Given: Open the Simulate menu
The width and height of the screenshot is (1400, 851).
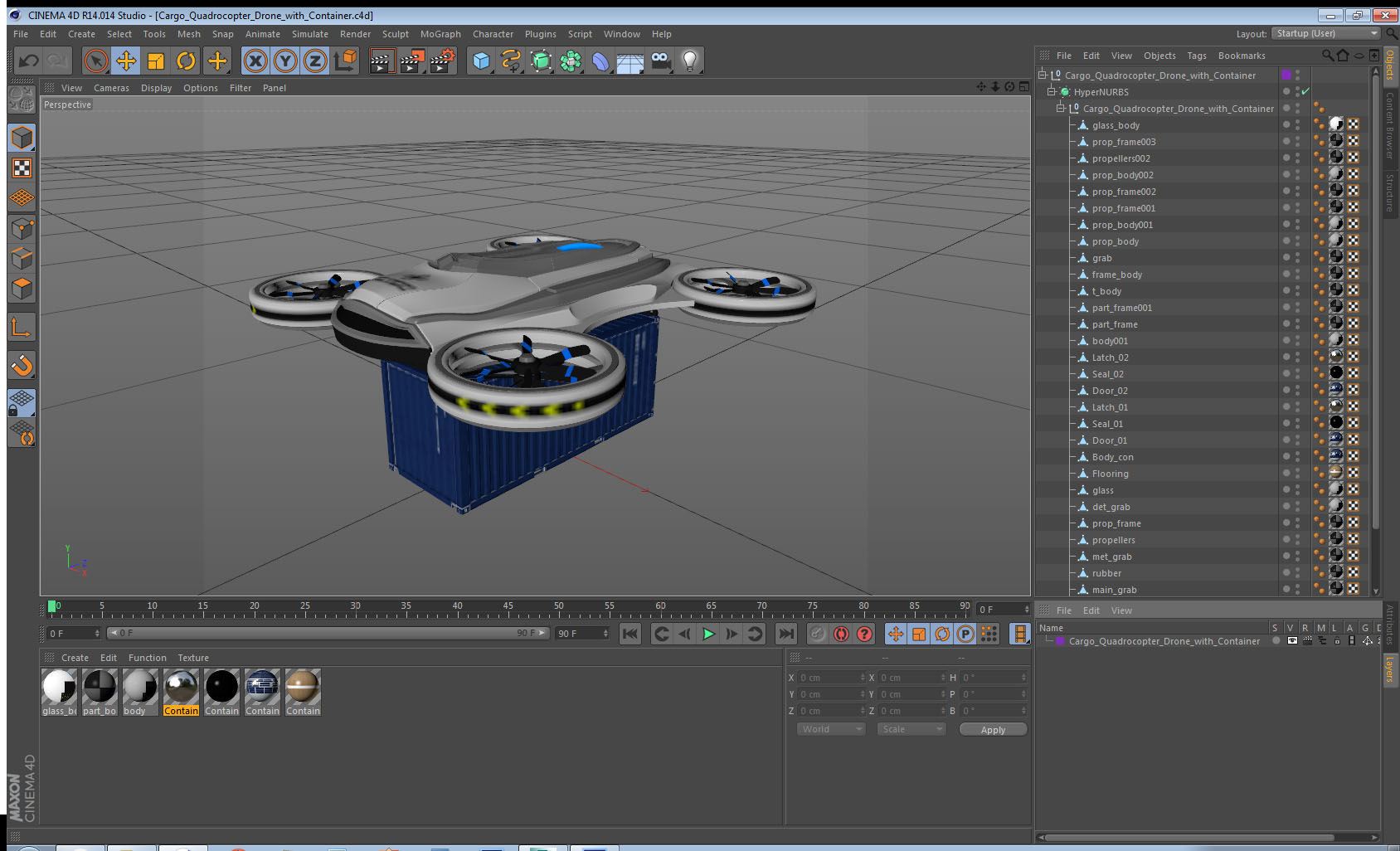Looking at the screenshot, I should (310, 34).
